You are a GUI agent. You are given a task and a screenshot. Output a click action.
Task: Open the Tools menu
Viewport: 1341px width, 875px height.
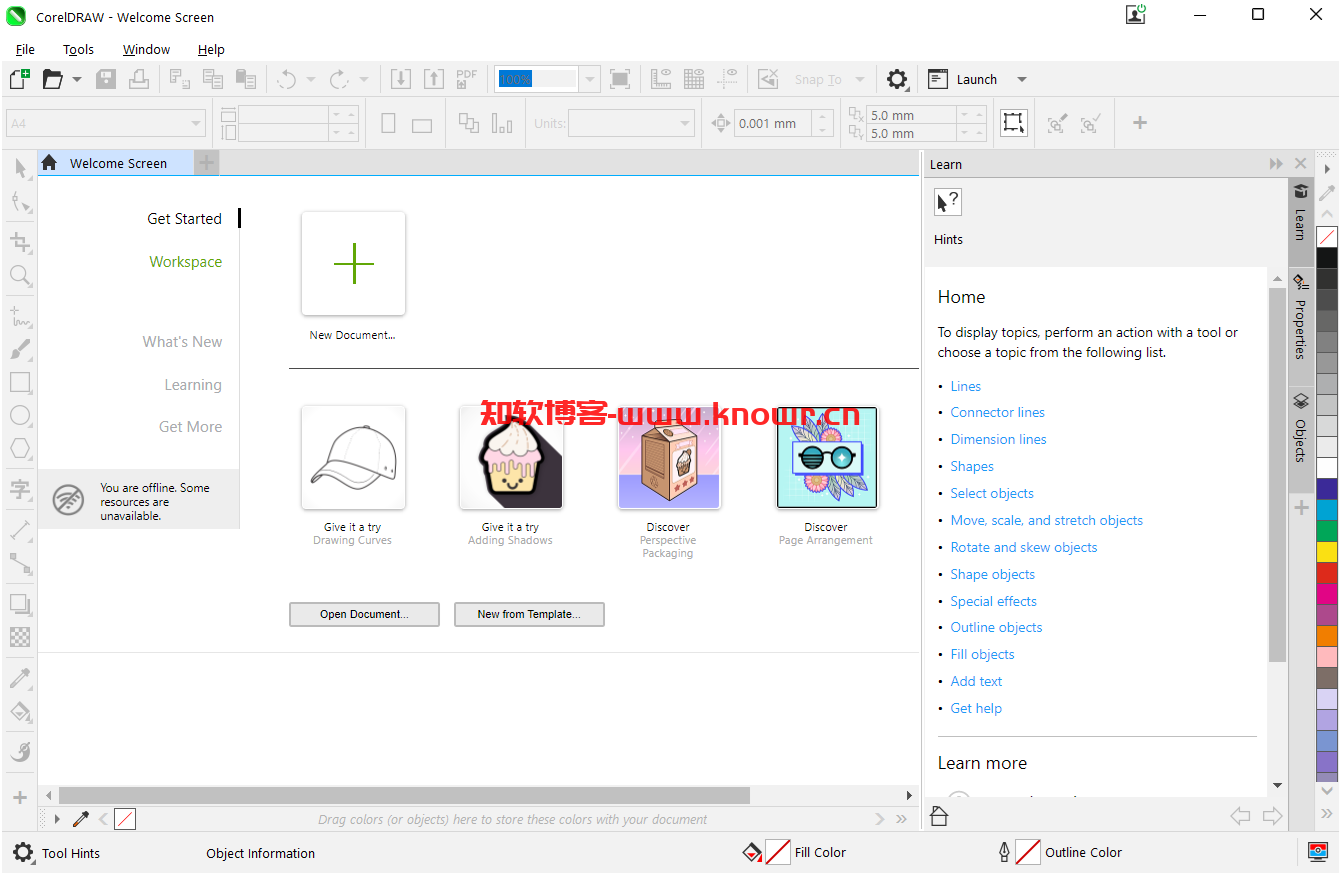[x=78, y=49]
